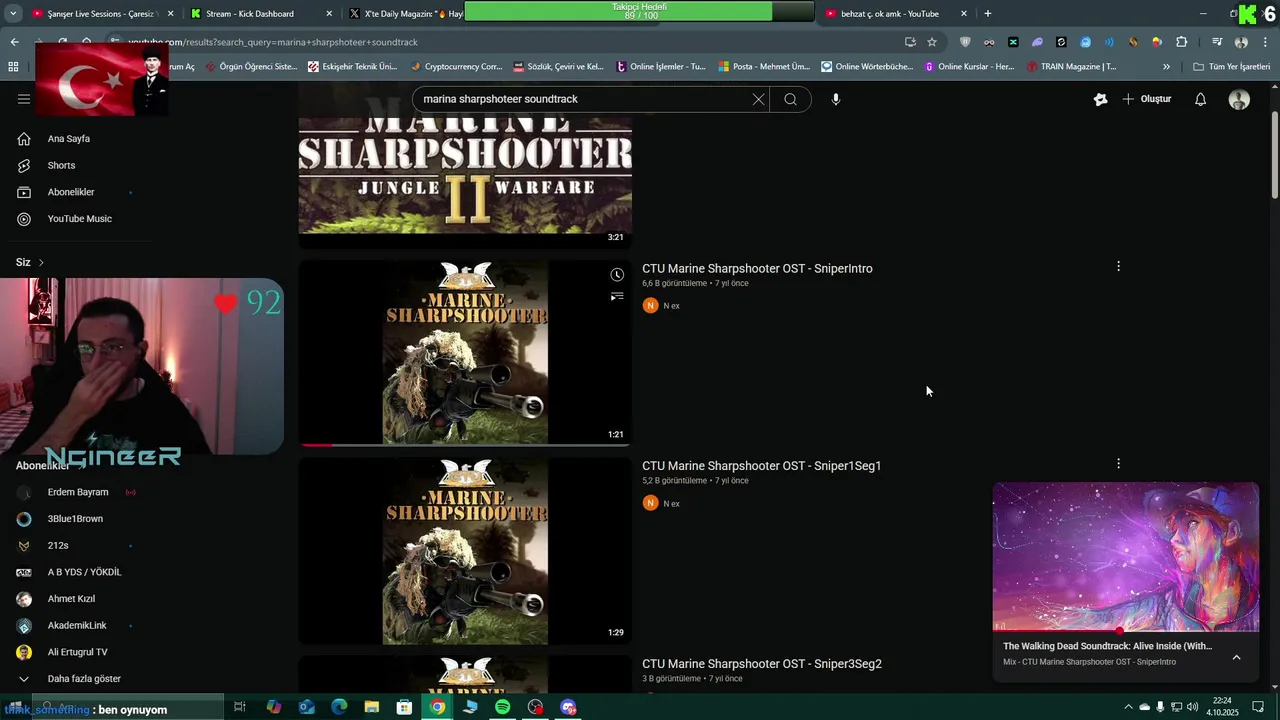Expand the miniplayer queue chevron

click(1236, 657)
